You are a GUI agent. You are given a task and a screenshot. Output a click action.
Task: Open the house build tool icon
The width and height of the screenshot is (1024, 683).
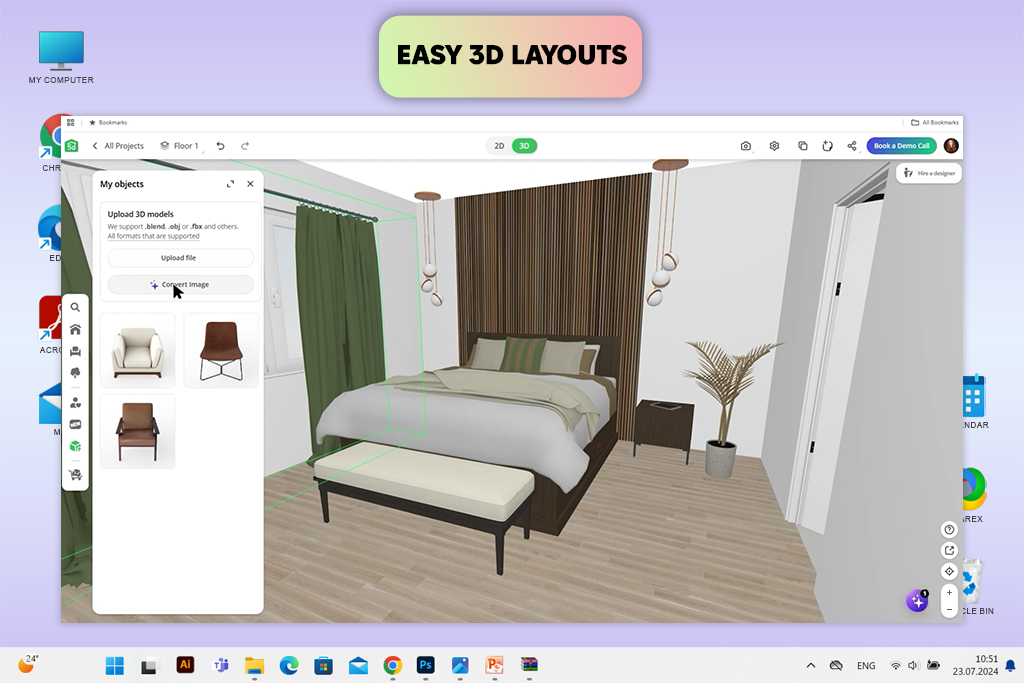pos(75,329)
